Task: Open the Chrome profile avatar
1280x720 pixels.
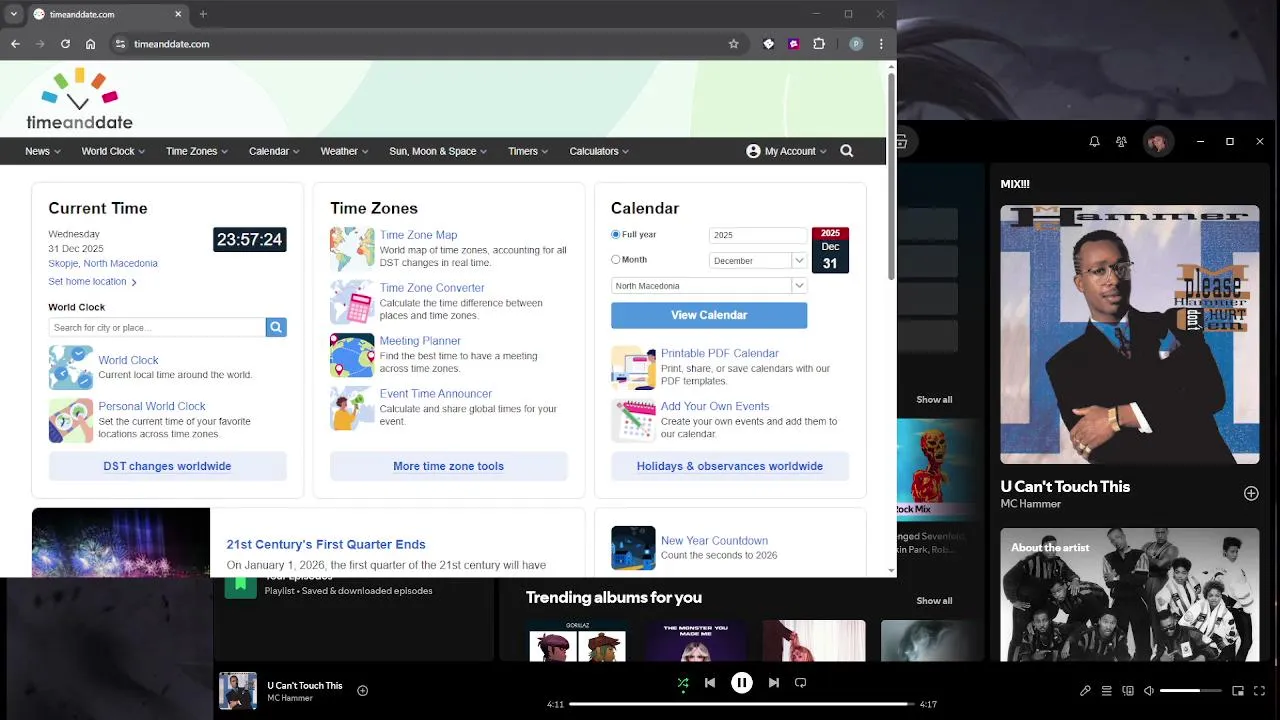Action: pos(856,44)
